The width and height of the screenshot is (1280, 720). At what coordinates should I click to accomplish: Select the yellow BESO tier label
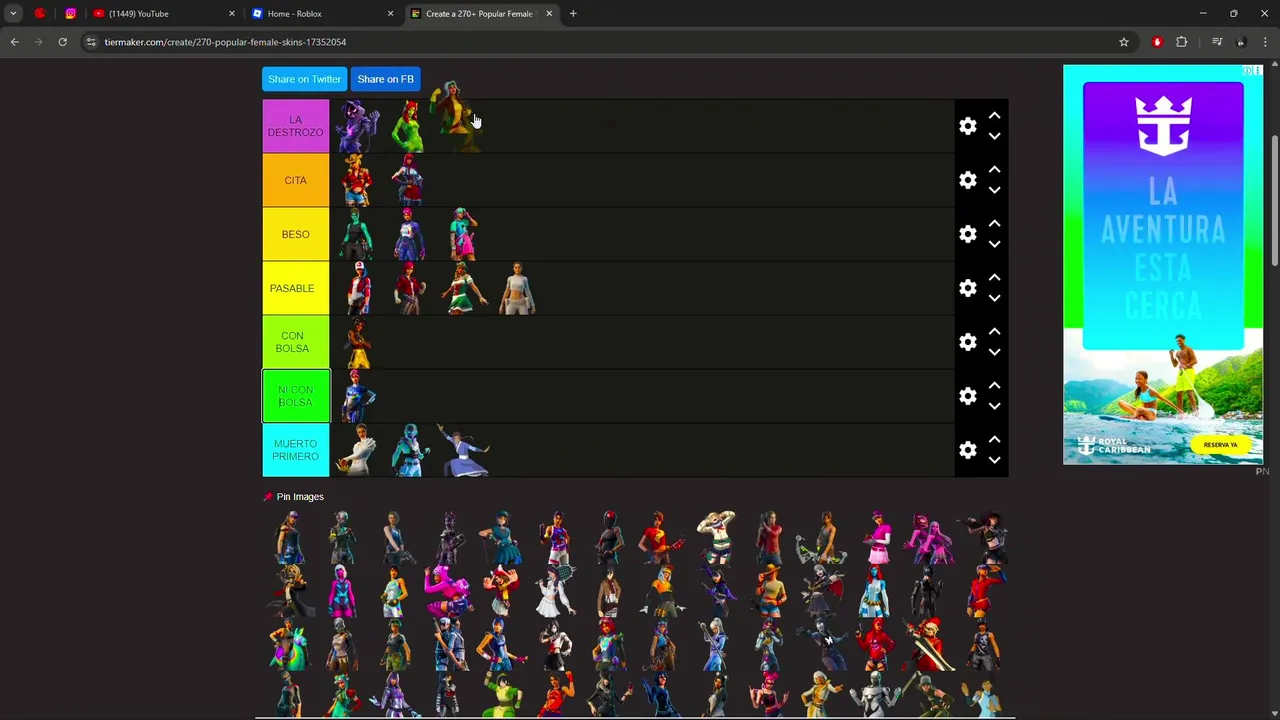(x=295, y=234)
